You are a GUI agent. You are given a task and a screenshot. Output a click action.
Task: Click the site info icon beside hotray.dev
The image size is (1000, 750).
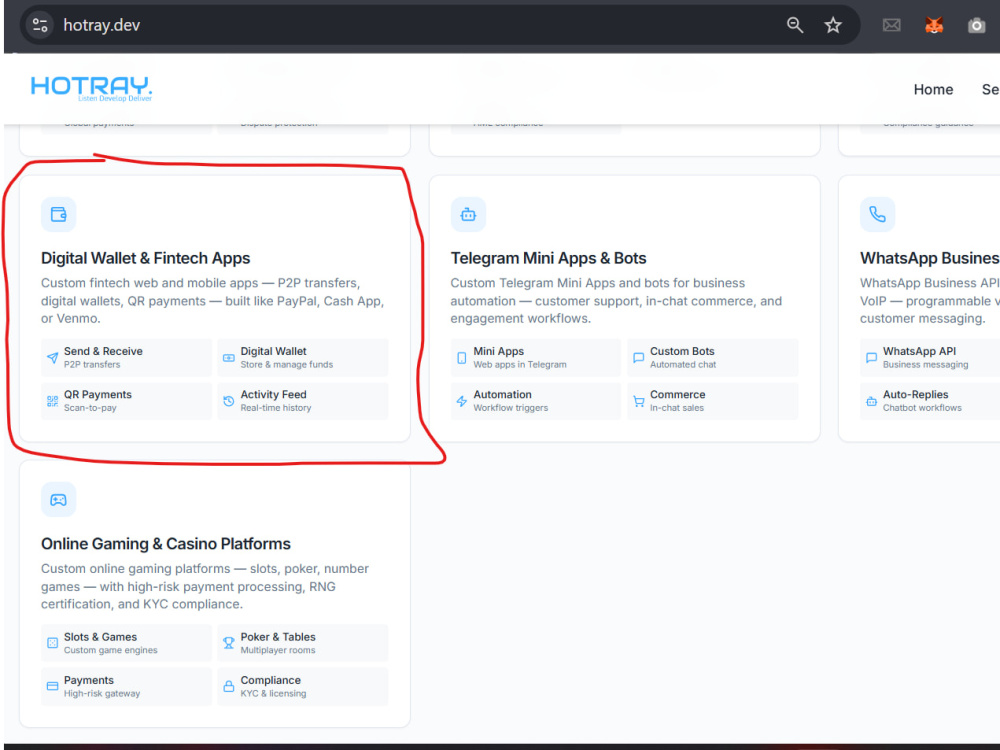tap(40, 25)
